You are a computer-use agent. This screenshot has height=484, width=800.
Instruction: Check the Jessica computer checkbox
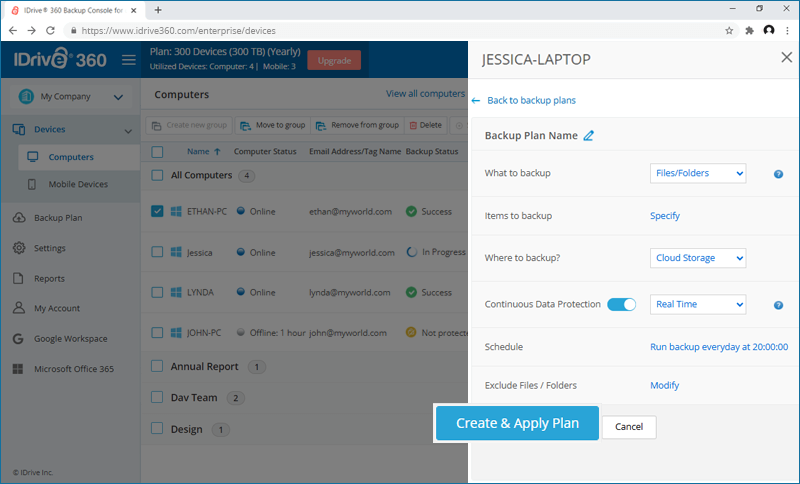[x=157, y=252]
